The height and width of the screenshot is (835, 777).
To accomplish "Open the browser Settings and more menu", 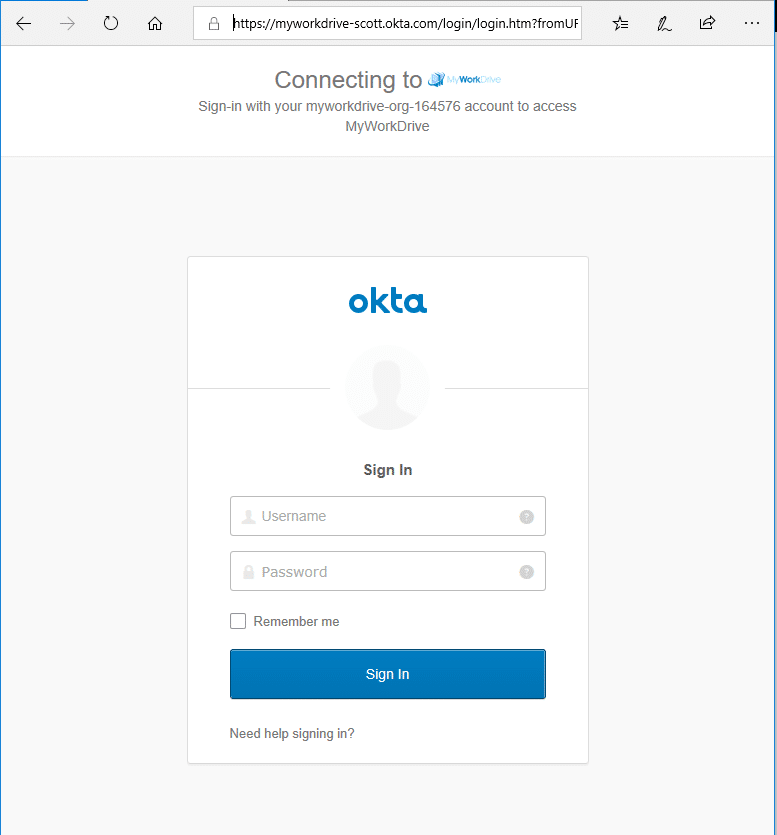I will pyautogui.click(x=752, y=23).
